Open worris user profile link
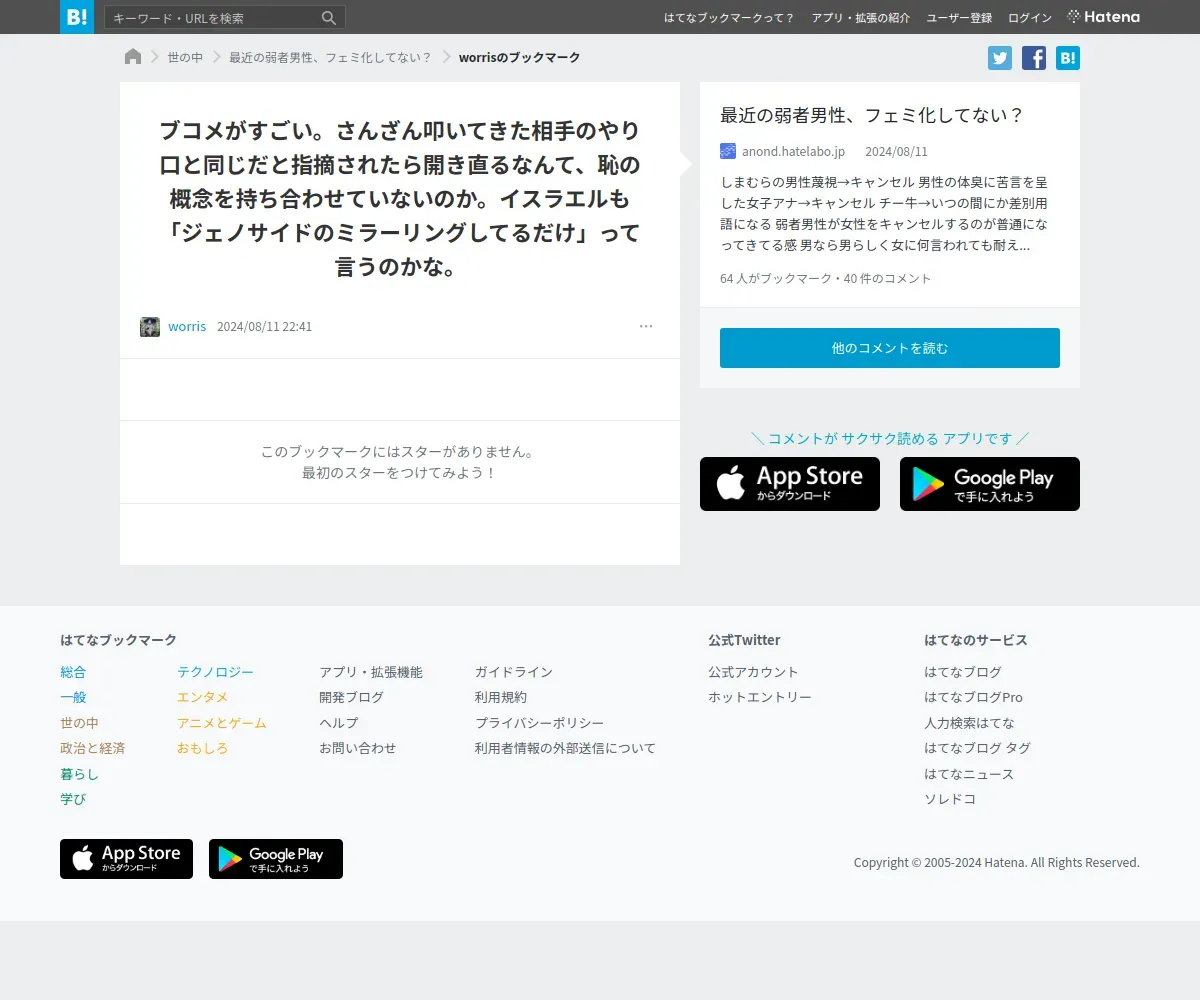Screen dimensions: 1200x1000 click(187, 326)
